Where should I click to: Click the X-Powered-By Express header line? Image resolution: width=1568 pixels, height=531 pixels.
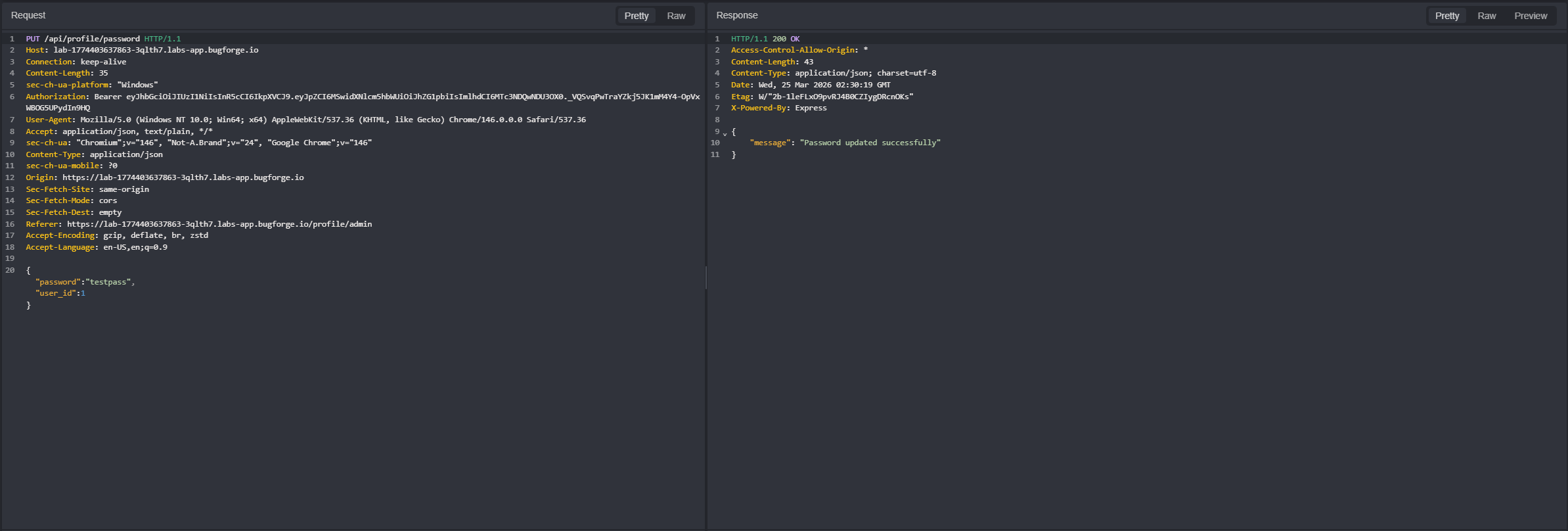pyautogui.click(x=778, y=108)
